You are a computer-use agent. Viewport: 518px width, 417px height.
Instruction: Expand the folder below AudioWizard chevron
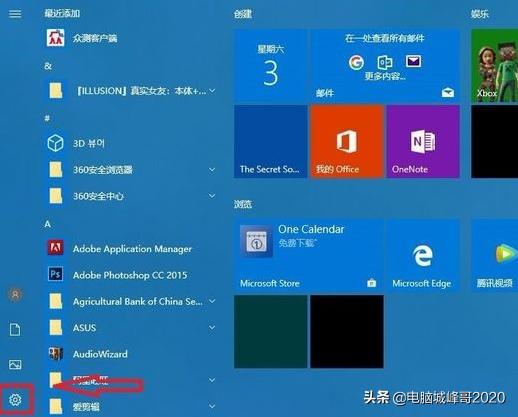click(212, 380)
